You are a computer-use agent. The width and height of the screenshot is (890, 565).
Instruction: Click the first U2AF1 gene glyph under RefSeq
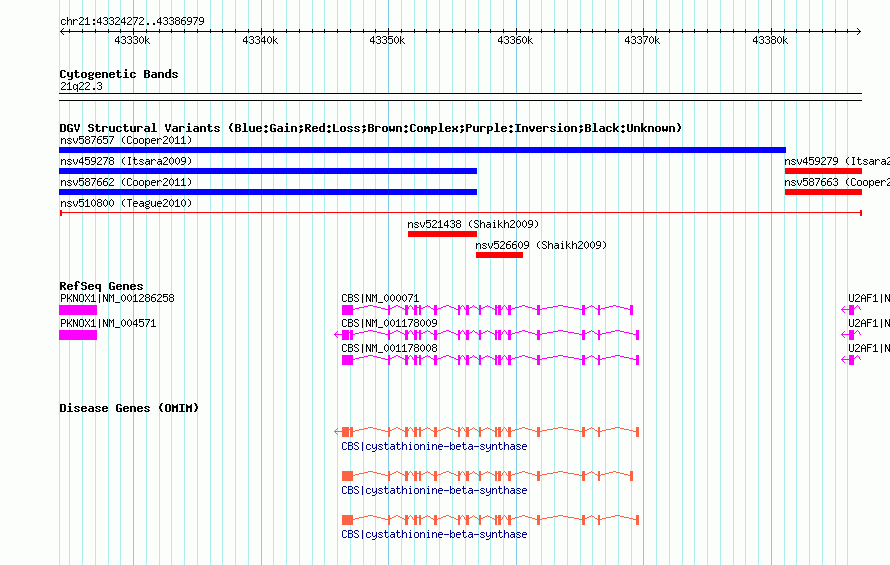(x=851, y=310)
